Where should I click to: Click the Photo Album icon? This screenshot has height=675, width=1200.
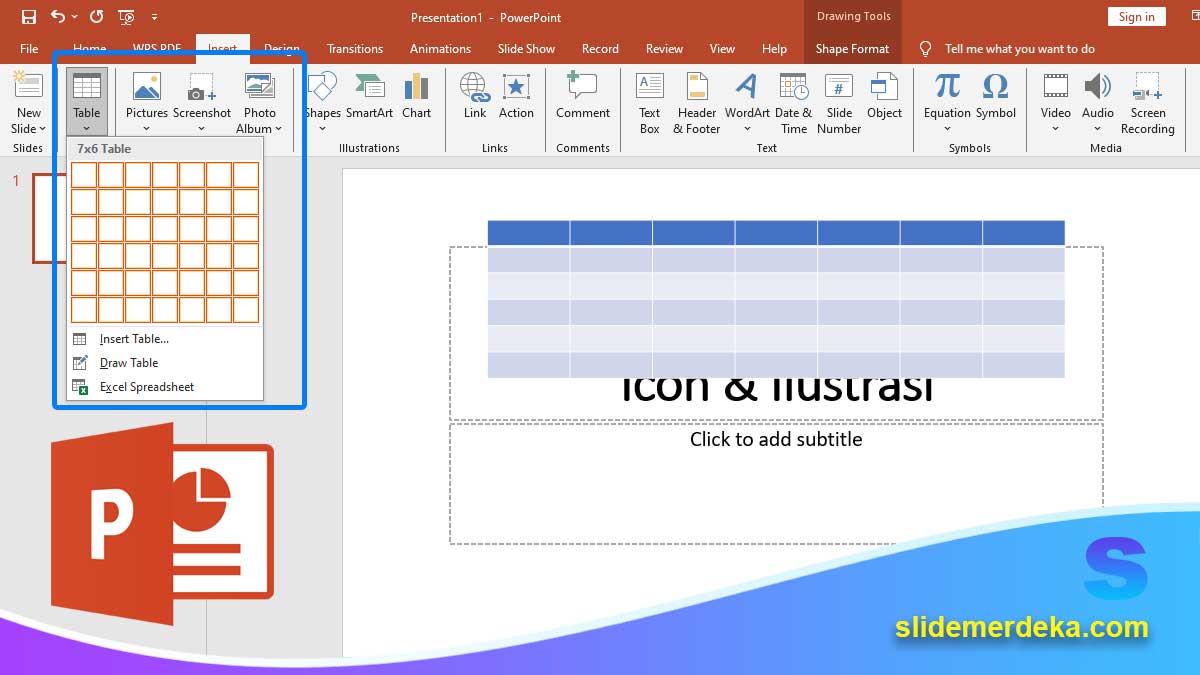tap(260, 87)
